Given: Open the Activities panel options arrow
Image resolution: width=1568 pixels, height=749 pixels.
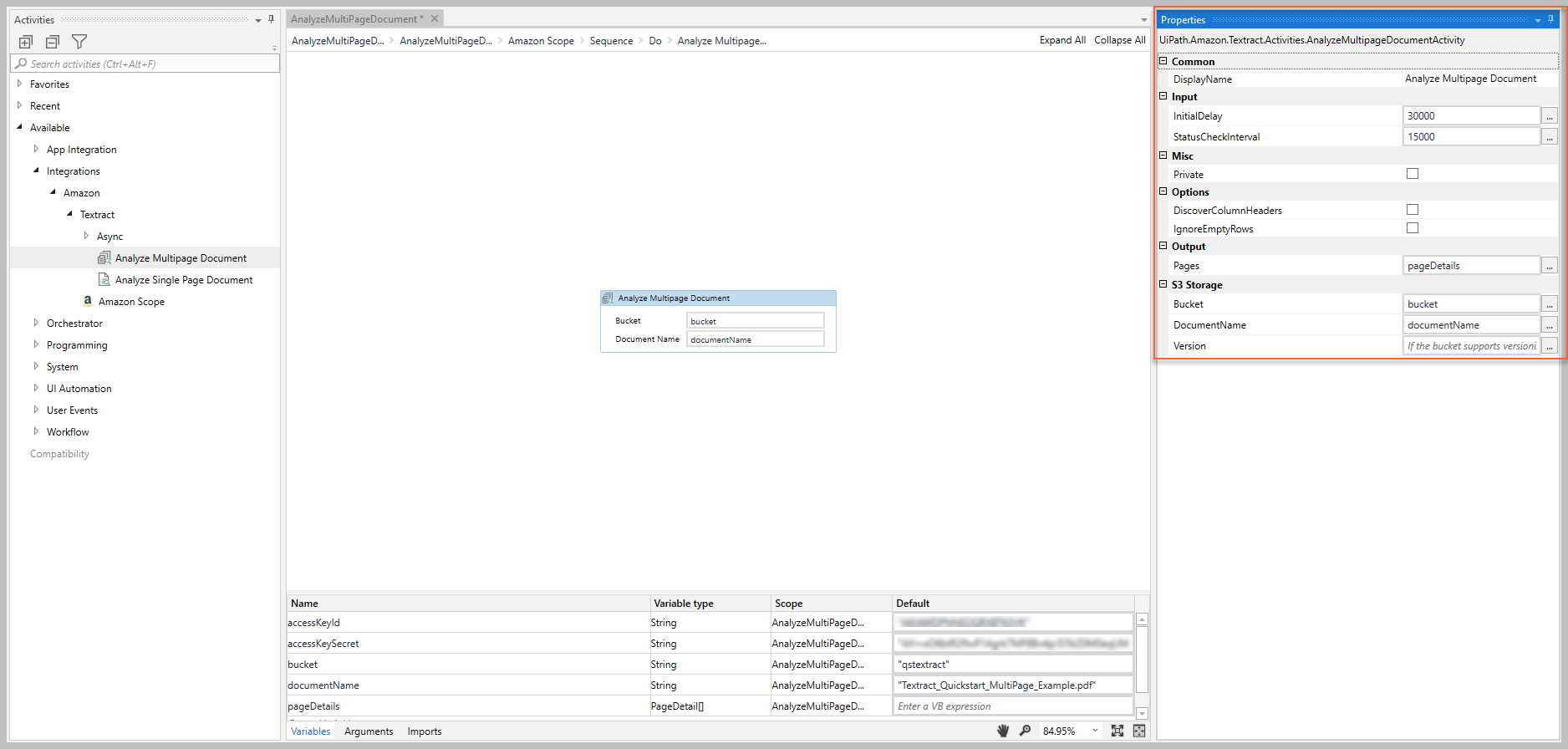Looking at the screenshot, I should click(x=258, y=20).
